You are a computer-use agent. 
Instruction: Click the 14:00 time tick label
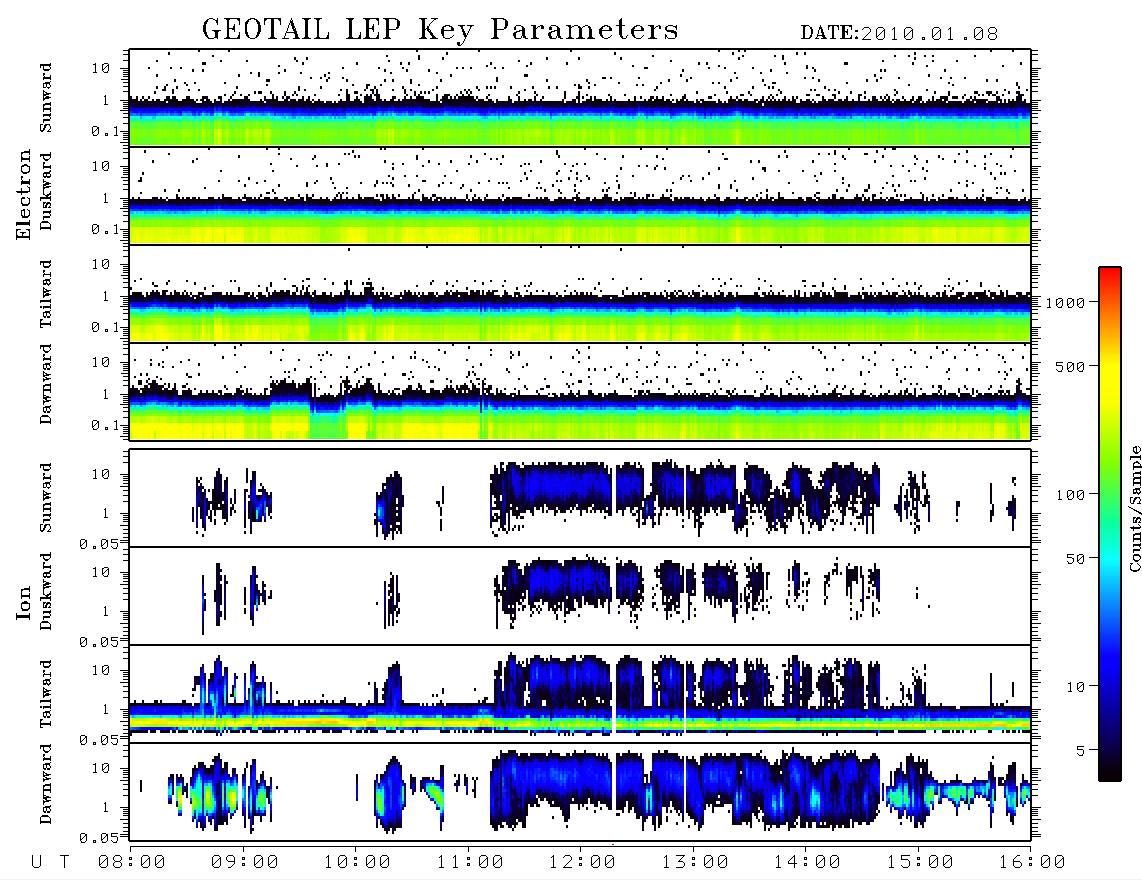807,863
